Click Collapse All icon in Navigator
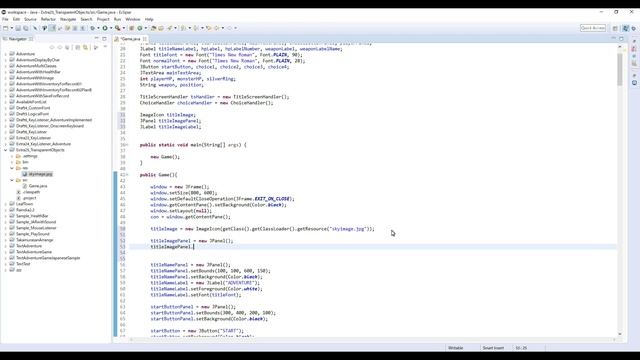 78,47
